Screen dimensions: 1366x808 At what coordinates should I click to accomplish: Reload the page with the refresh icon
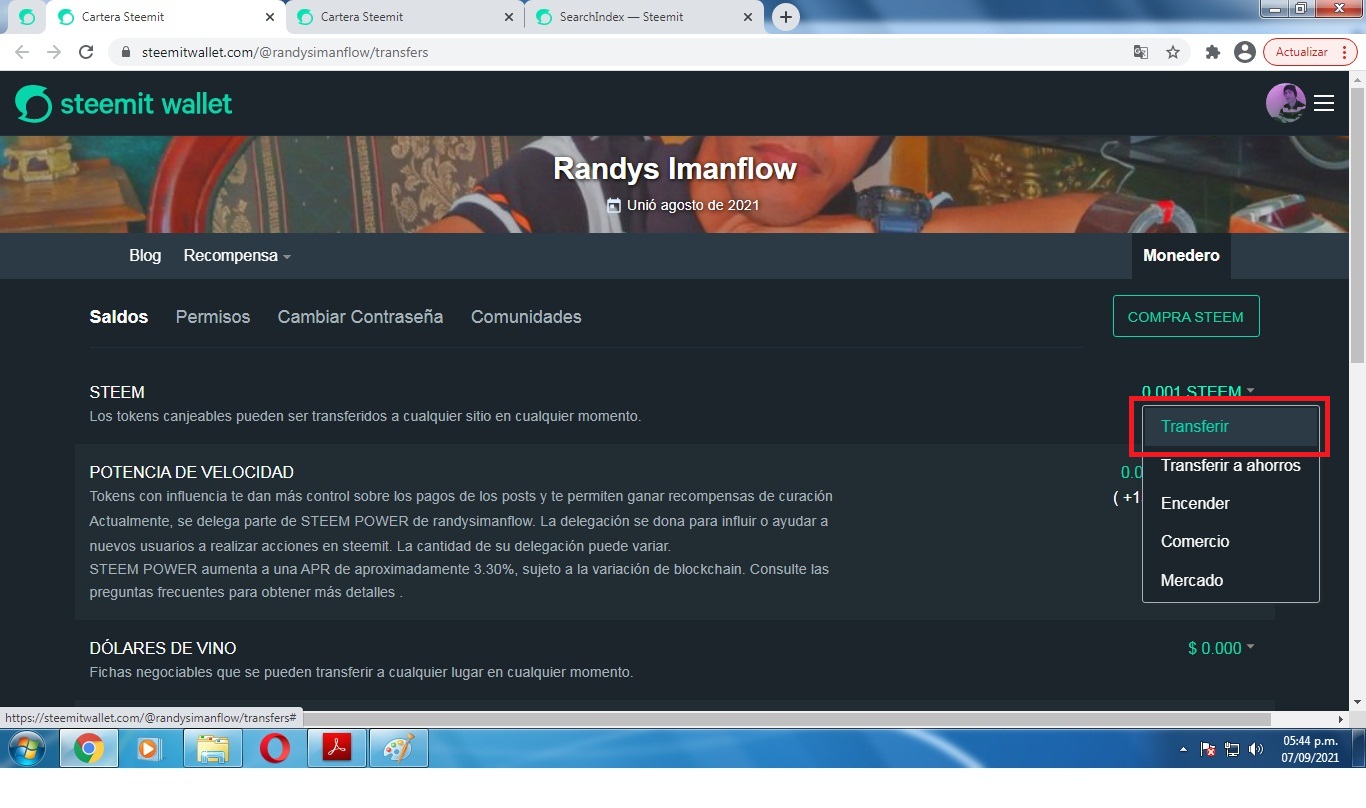click(x=86, y=52)
